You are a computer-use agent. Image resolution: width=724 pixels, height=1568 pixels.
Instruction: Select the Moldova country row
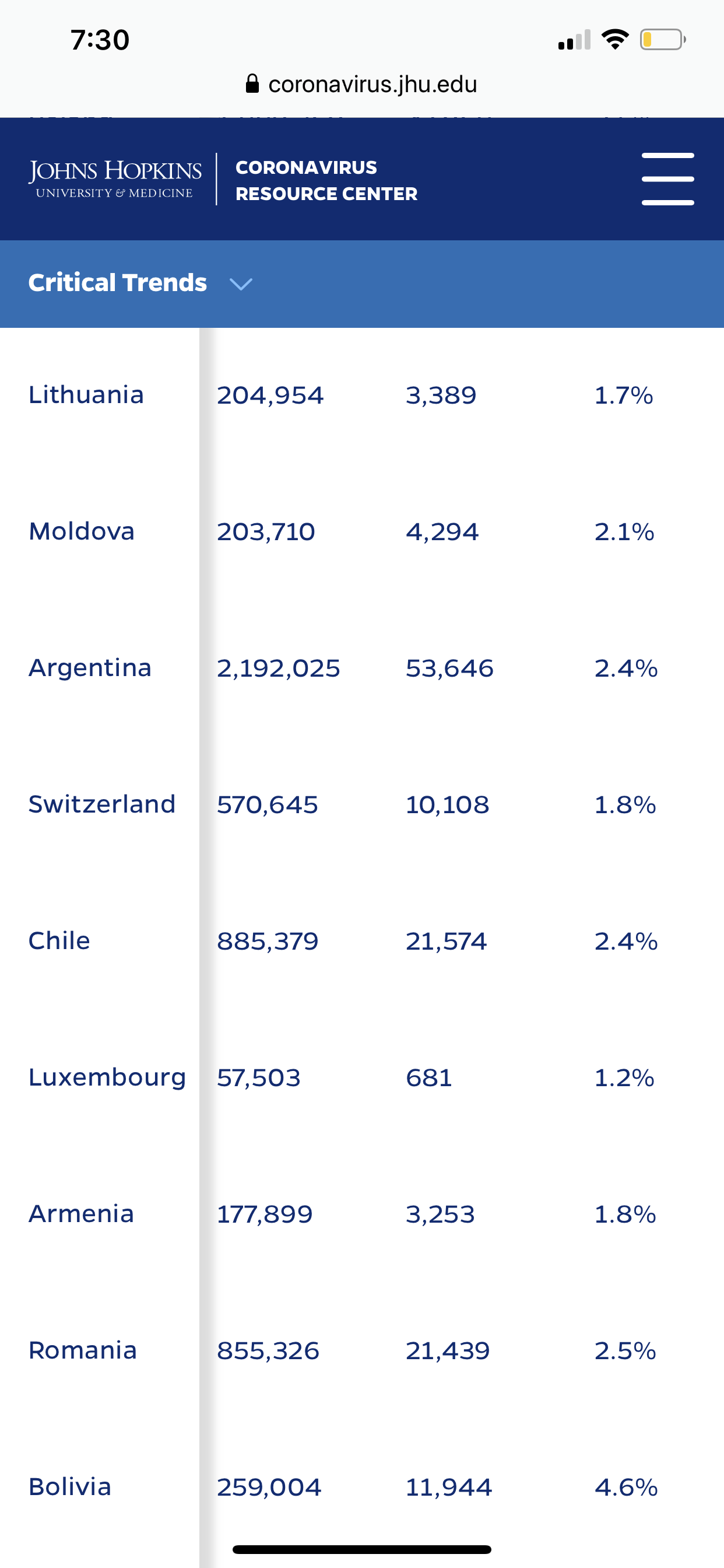[82, 531]
